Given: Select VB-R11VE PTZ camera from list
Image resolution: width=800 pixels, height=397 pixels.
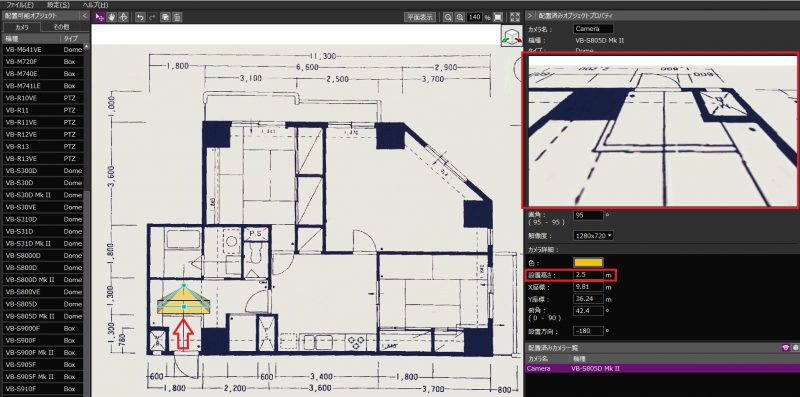Looking at the screenshot, I should click(x=42, y=122).
